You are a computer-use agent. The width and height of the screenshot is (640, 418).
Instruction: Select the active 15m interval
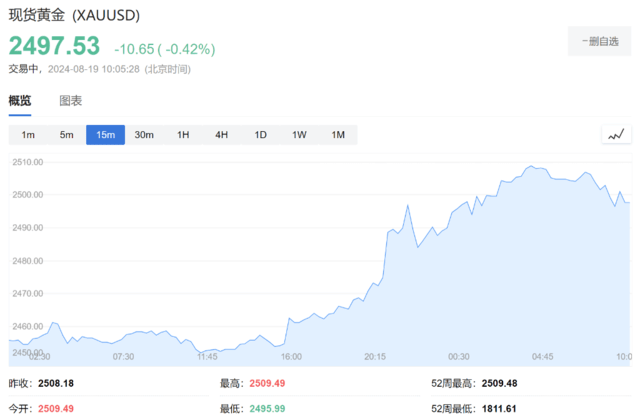[x=105, y=135]
